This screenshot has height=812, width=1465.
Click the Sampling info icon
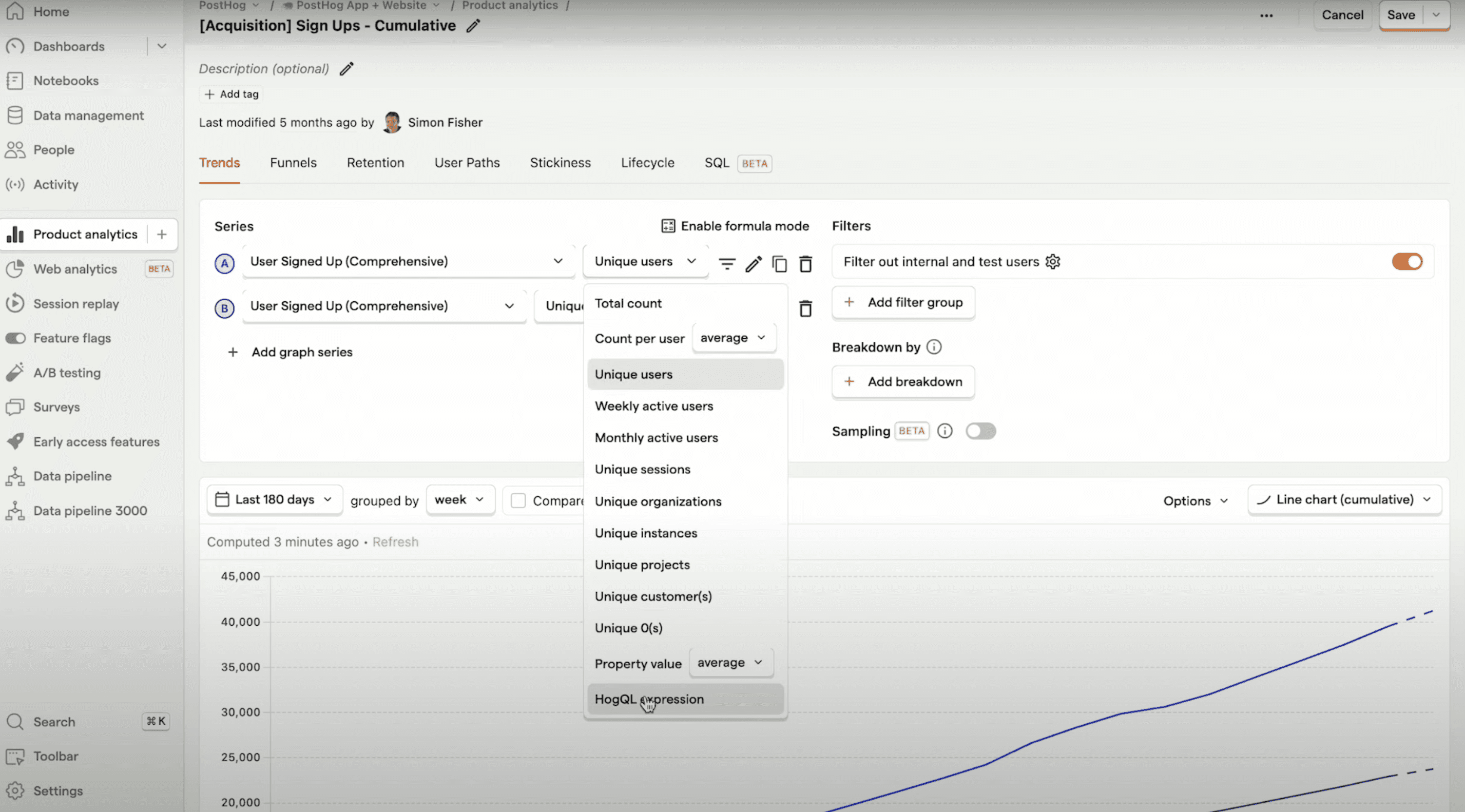pyautogui.click(x=945, y=429)
